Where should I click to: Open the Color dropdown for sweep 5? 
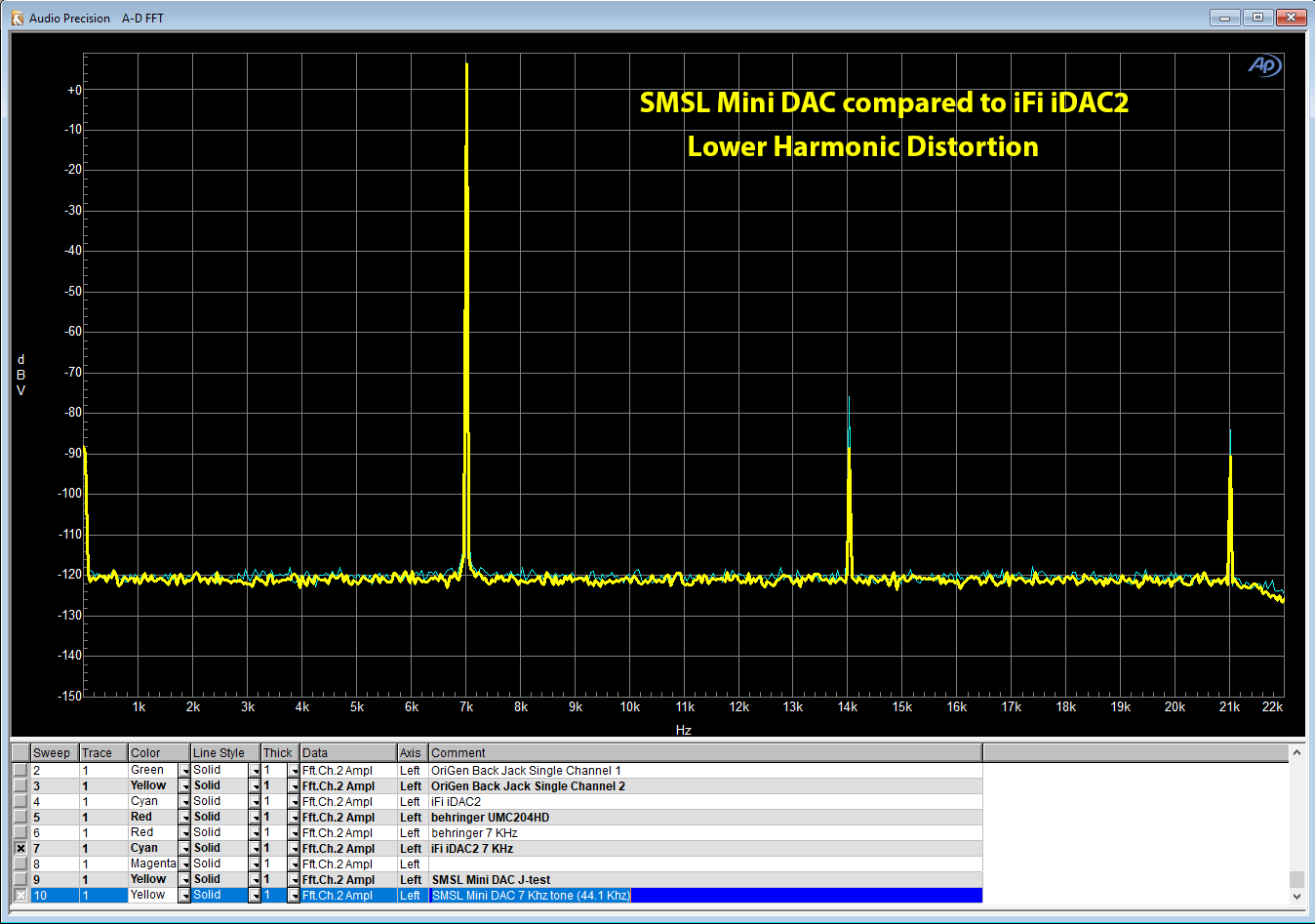click(x=184, y=818)
